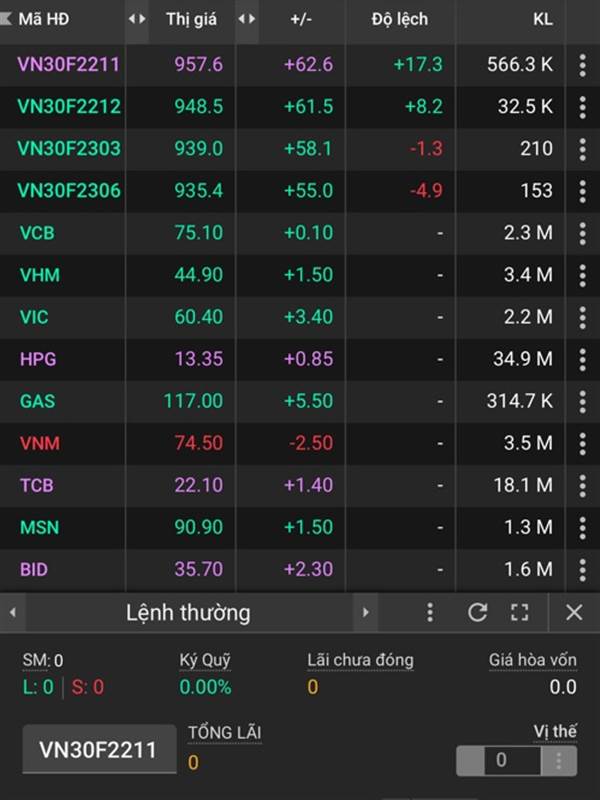This screenshot has height=800, width=600.
Task: Open the three-dot menu for GAS row
Action: (583, 401)
